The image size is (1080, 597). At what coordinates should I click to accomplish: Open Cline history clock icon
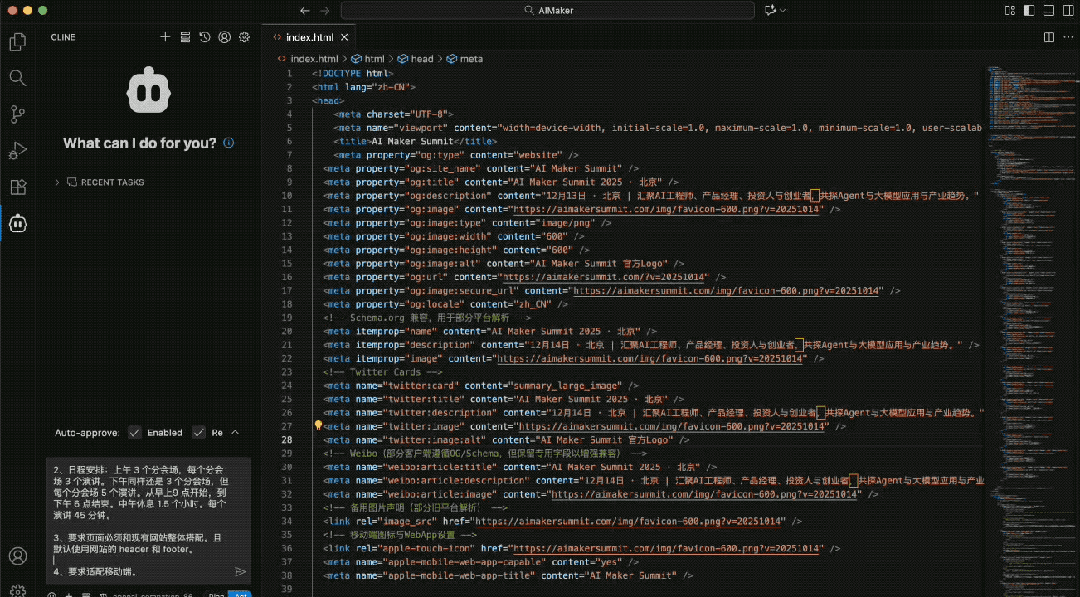204,37
